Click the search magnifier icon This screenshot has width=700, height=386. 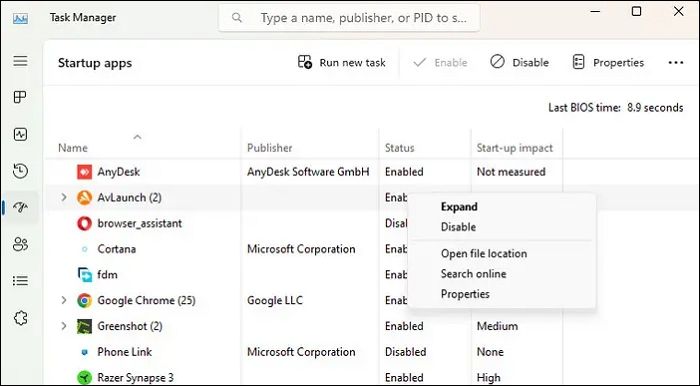coord(237,18)
